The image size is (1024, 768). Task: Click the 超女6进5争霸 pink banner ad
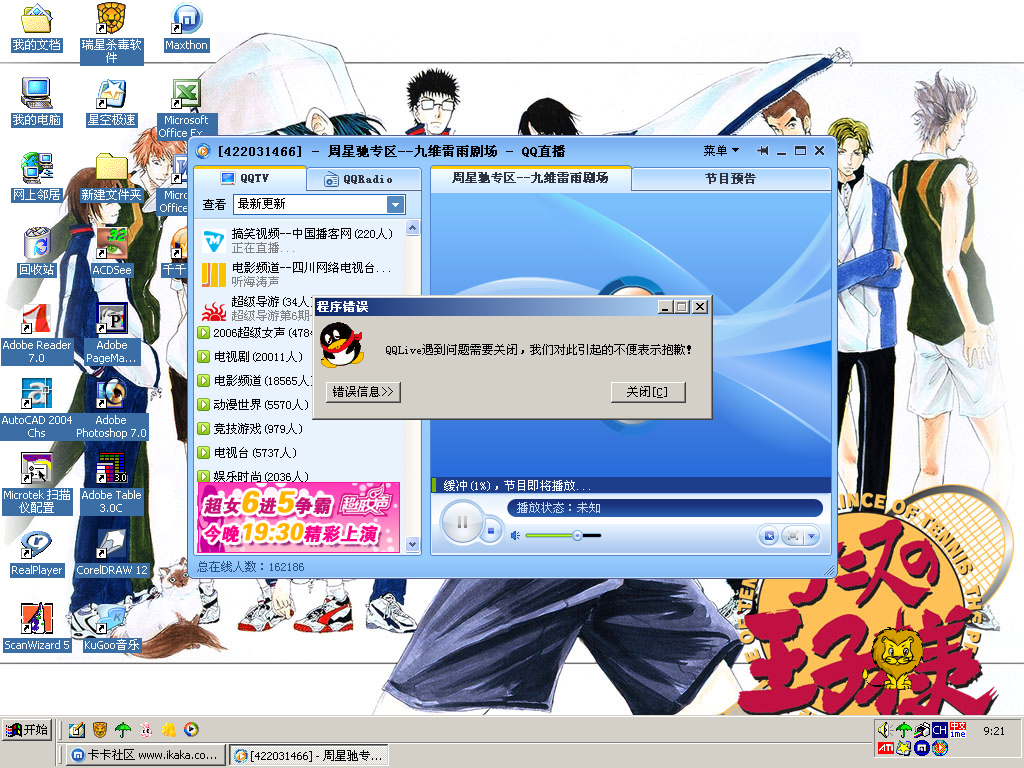(298, 517)
